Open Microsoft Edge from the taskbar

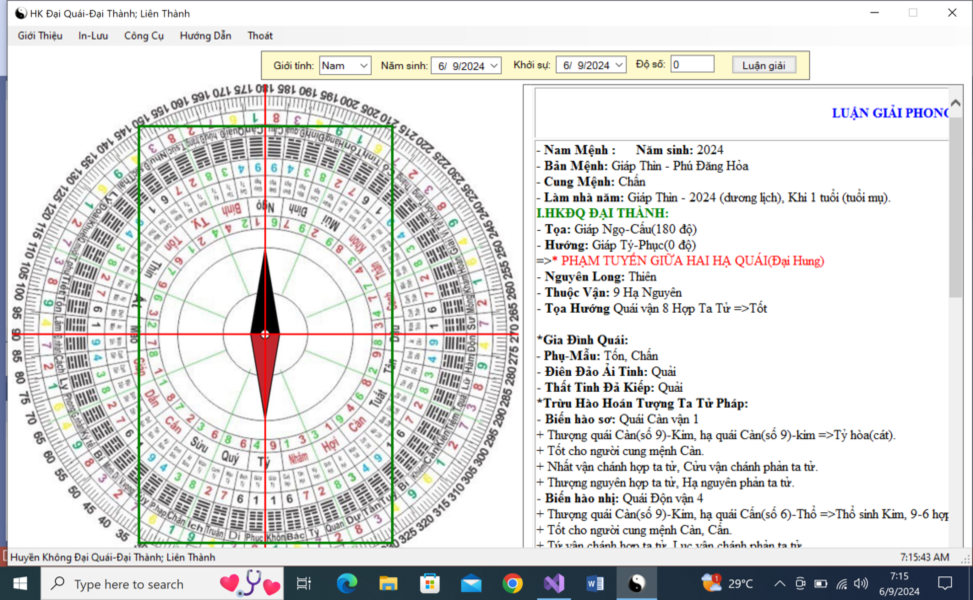347,583
